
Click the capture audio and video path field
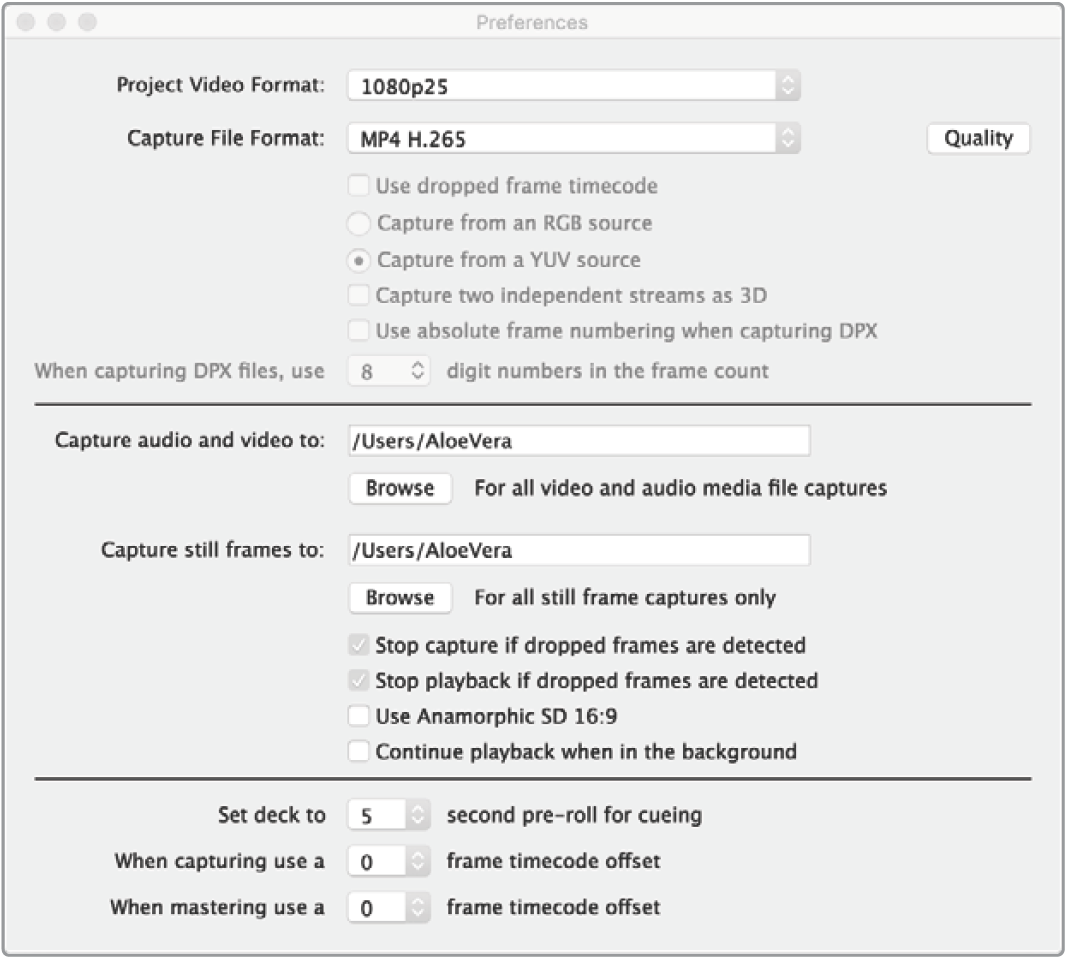point(578,441)
